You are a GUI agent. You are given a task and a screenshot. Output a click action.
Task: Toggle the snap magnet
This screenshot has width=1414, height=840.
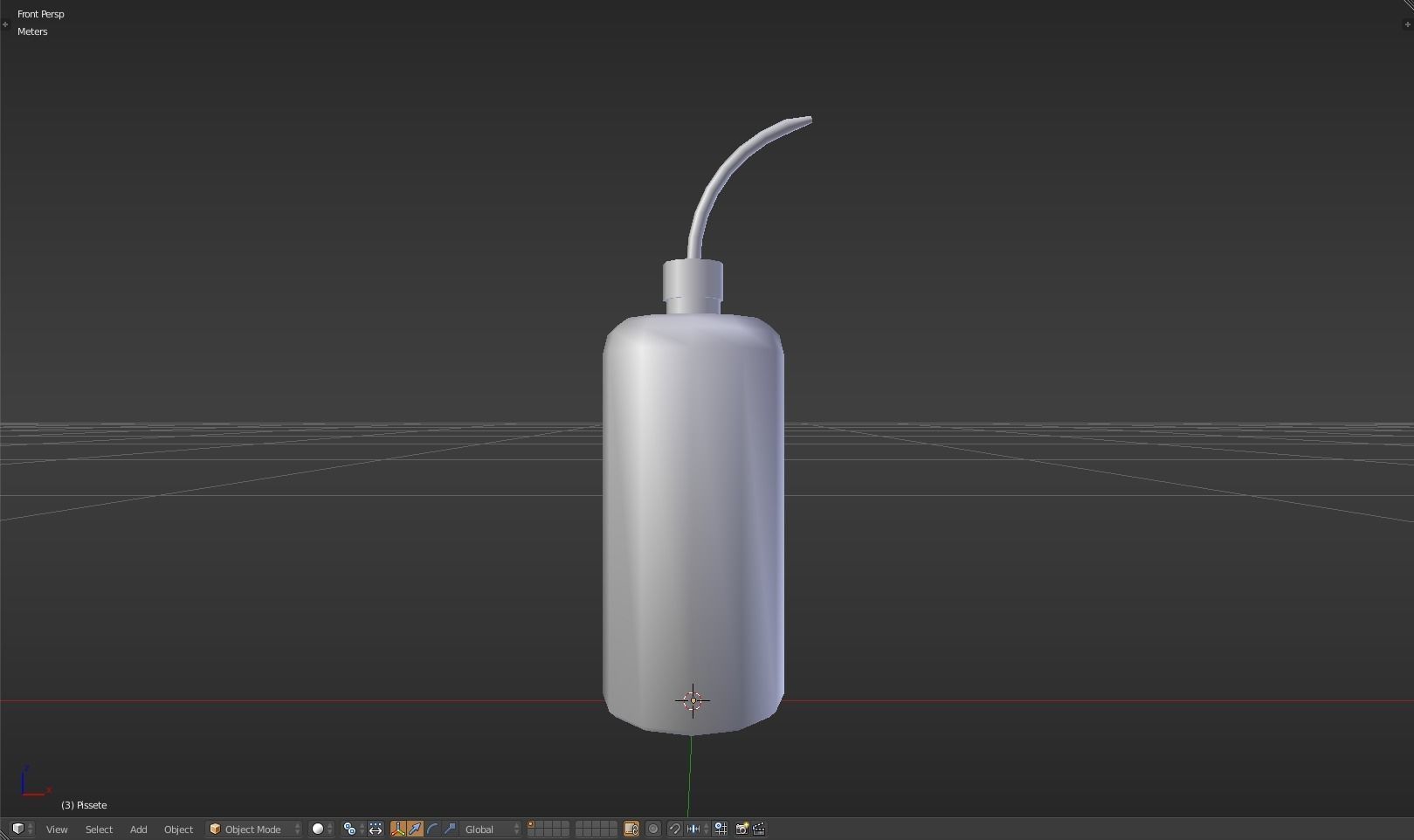[674, 829]
